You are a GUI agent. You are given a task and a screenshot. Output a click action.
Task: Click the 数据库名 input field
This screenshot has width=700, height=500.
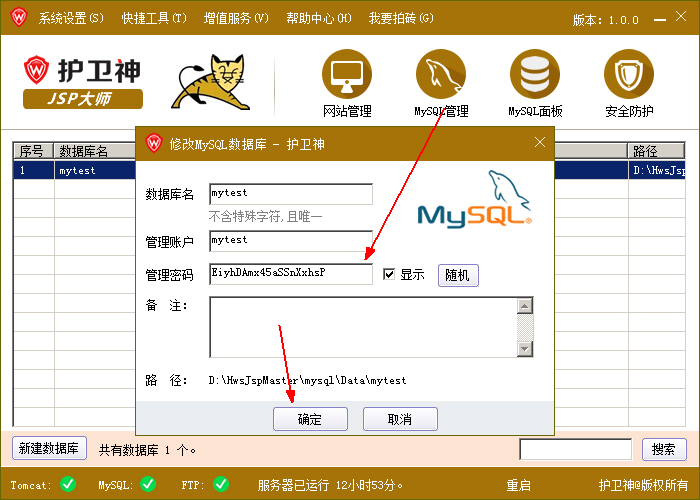291,194
